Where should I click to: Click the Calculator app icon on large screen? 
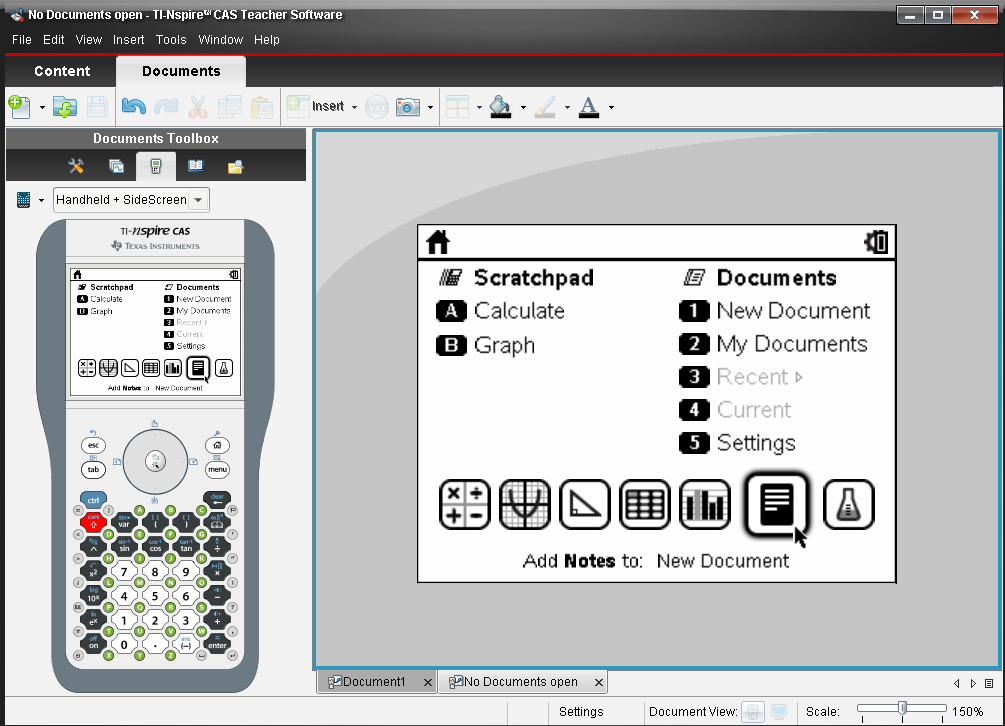click(465, 505)
